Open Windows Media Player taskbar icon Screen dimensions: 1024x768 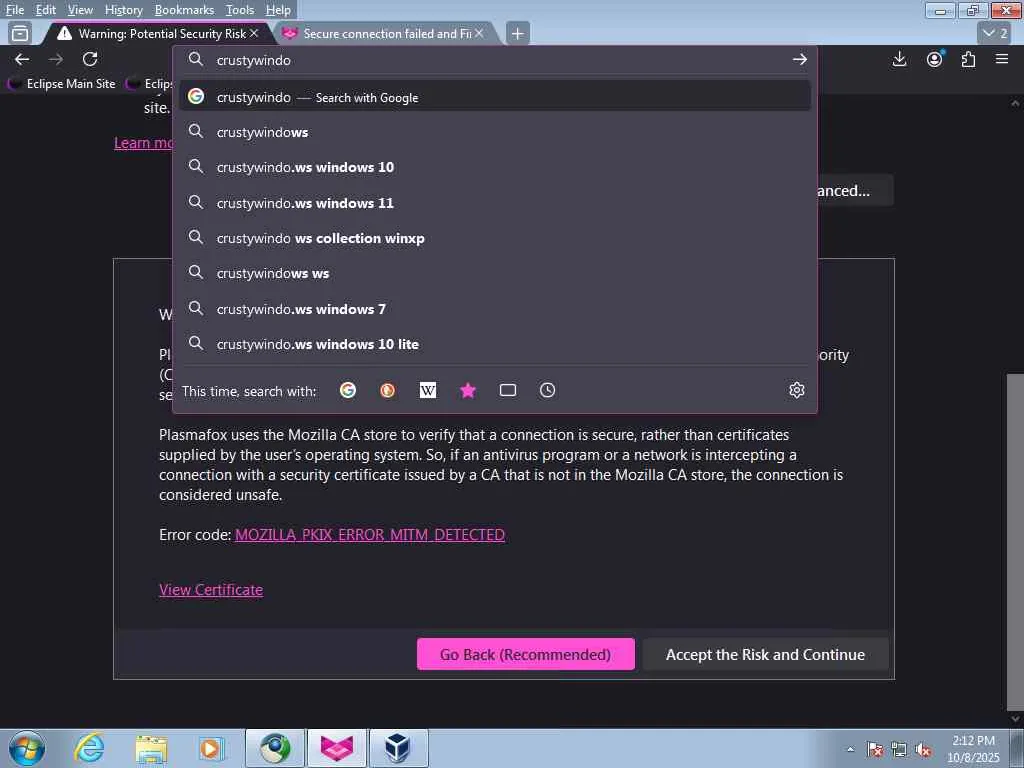click(x=211, y=748)
